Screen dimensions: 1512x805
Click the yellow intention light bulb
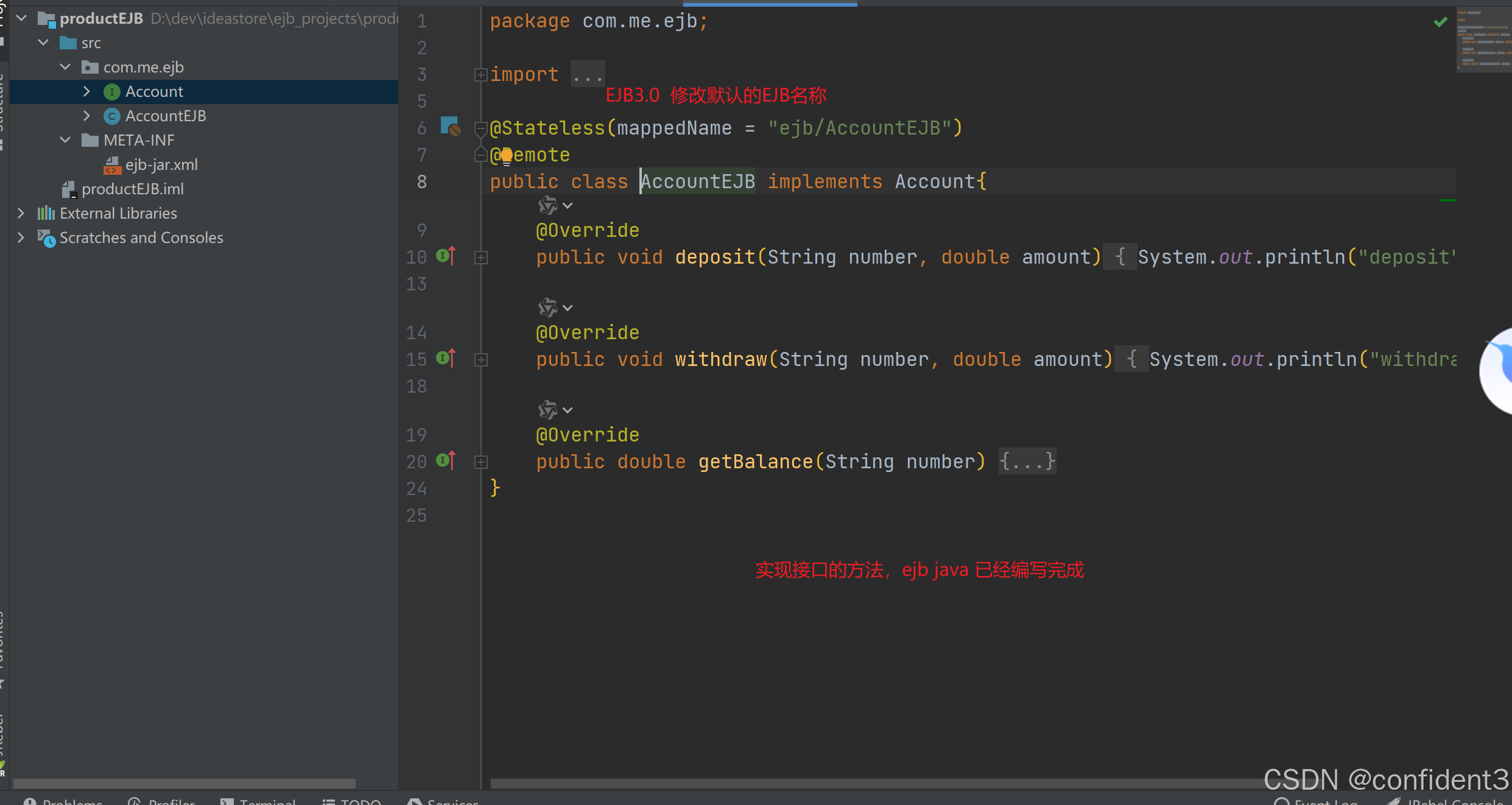[x=506, y=156]
